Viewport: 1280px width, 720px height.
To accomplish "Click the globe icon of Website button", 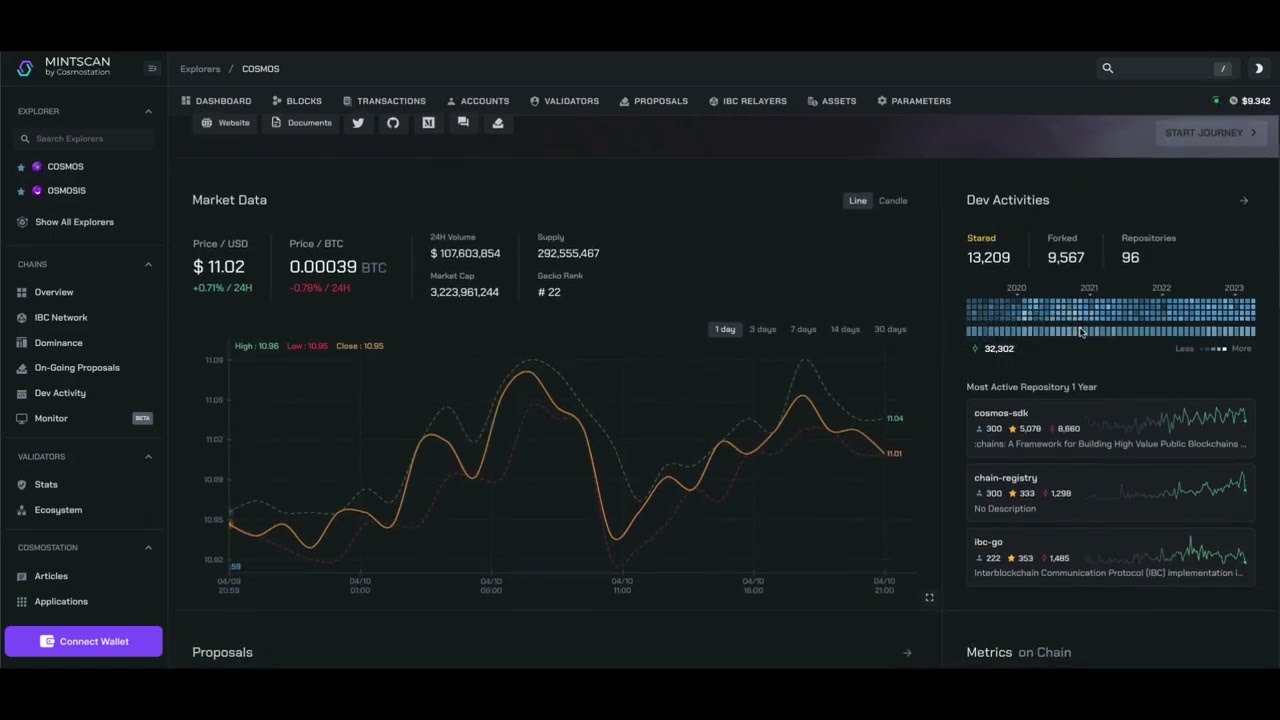I will [207, 123].
